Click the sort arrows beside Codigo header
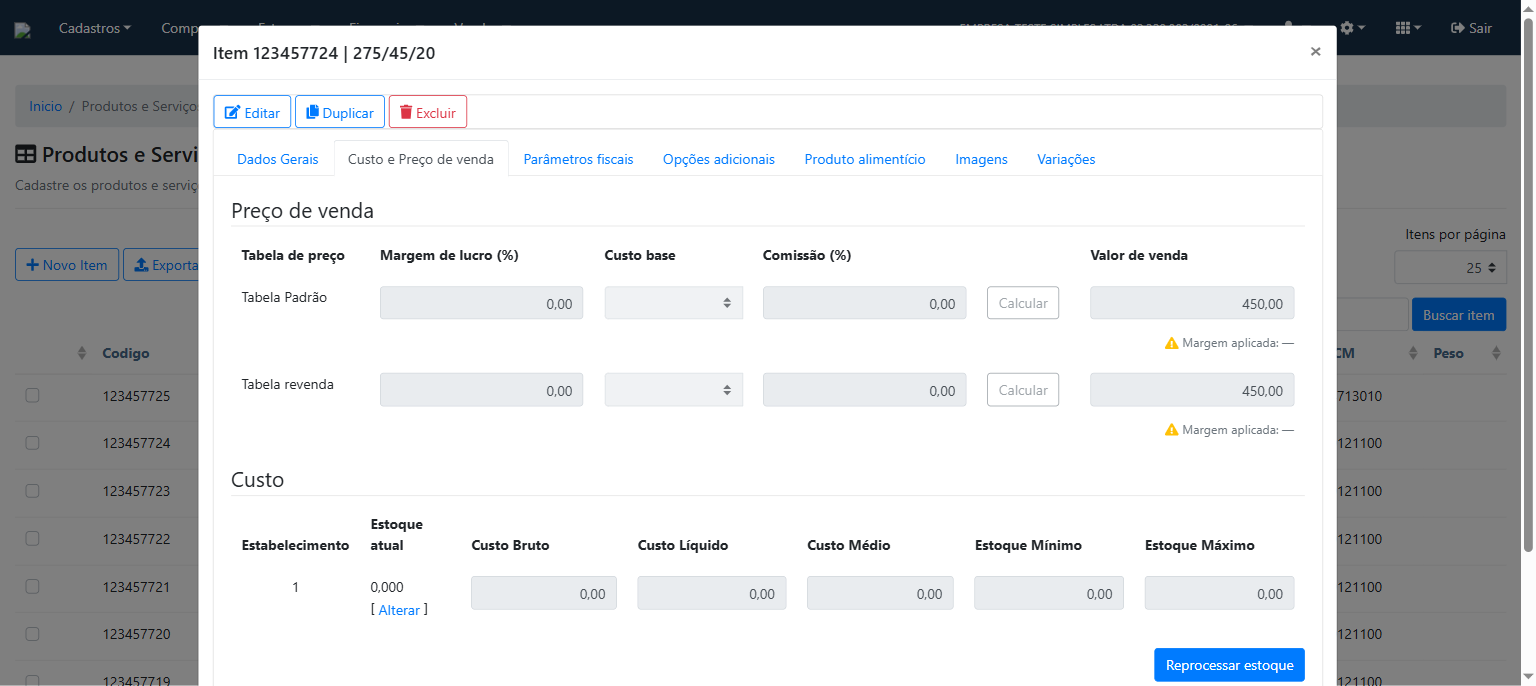Image resolution: width=1536 pixels, height=686 pixels. click(82, 353)
